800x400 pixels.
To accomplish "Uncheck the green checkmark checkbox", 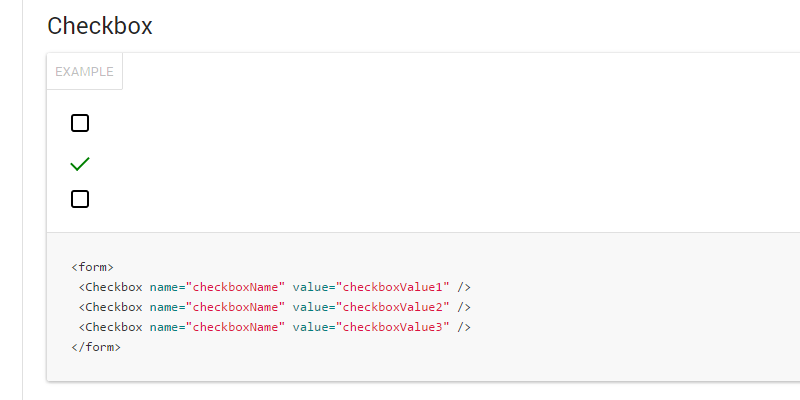I will tap(80, 163).
